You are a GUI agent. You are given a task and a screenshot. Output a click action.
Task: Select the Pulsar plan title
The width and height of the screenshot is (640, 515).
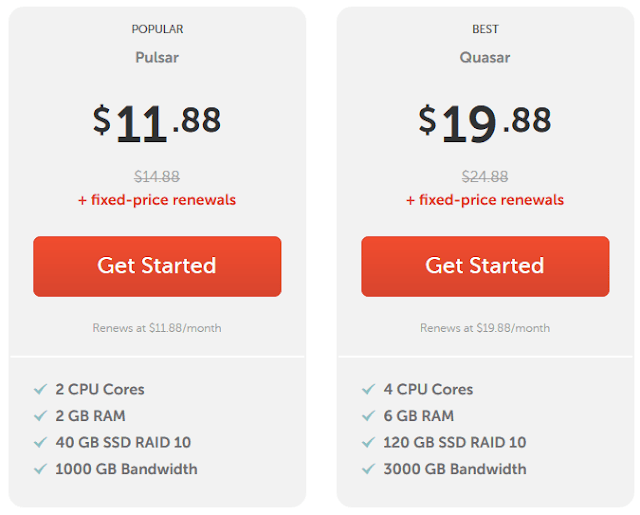(157, 57)
